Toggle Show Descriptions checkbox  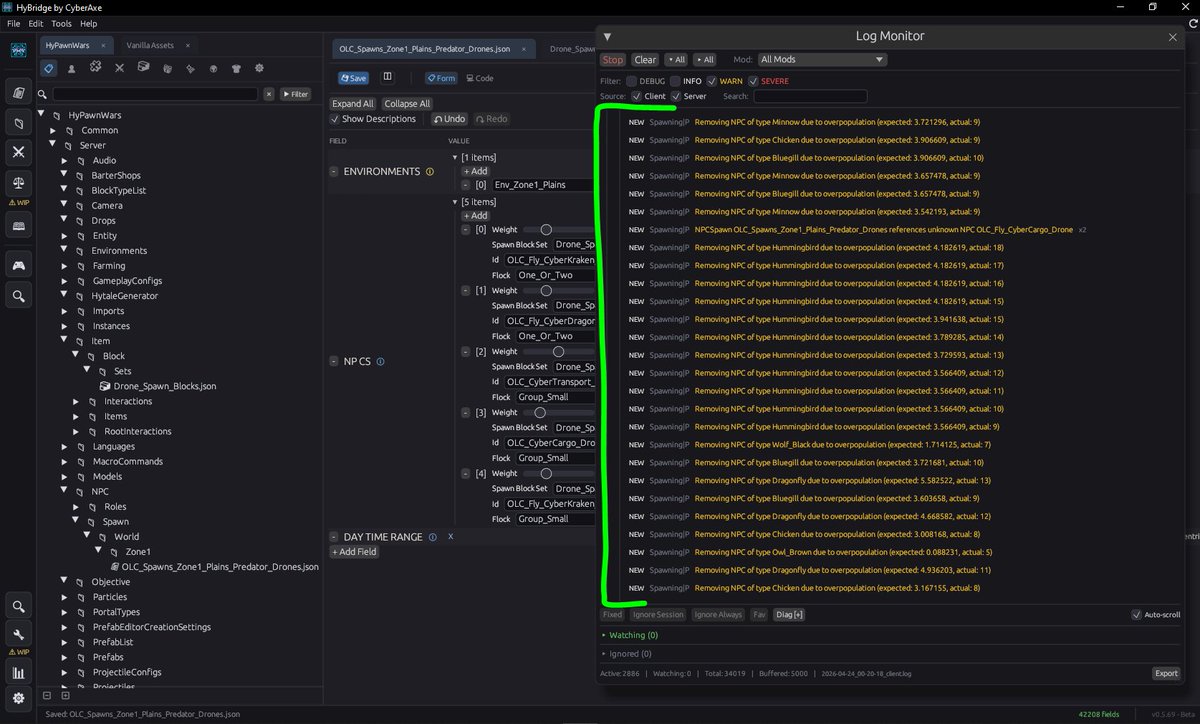pos(335,119)
